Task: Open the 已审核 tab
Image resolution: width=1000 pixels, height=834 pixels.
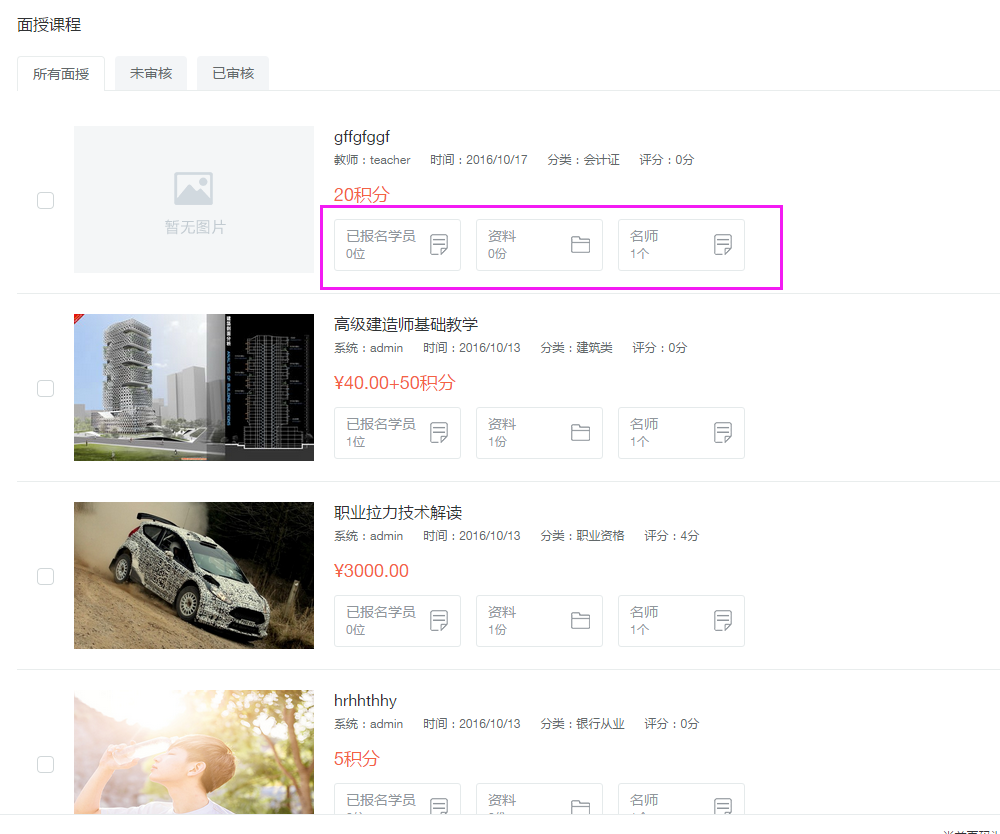Action: pyautogui.click(x=233, y=74)
